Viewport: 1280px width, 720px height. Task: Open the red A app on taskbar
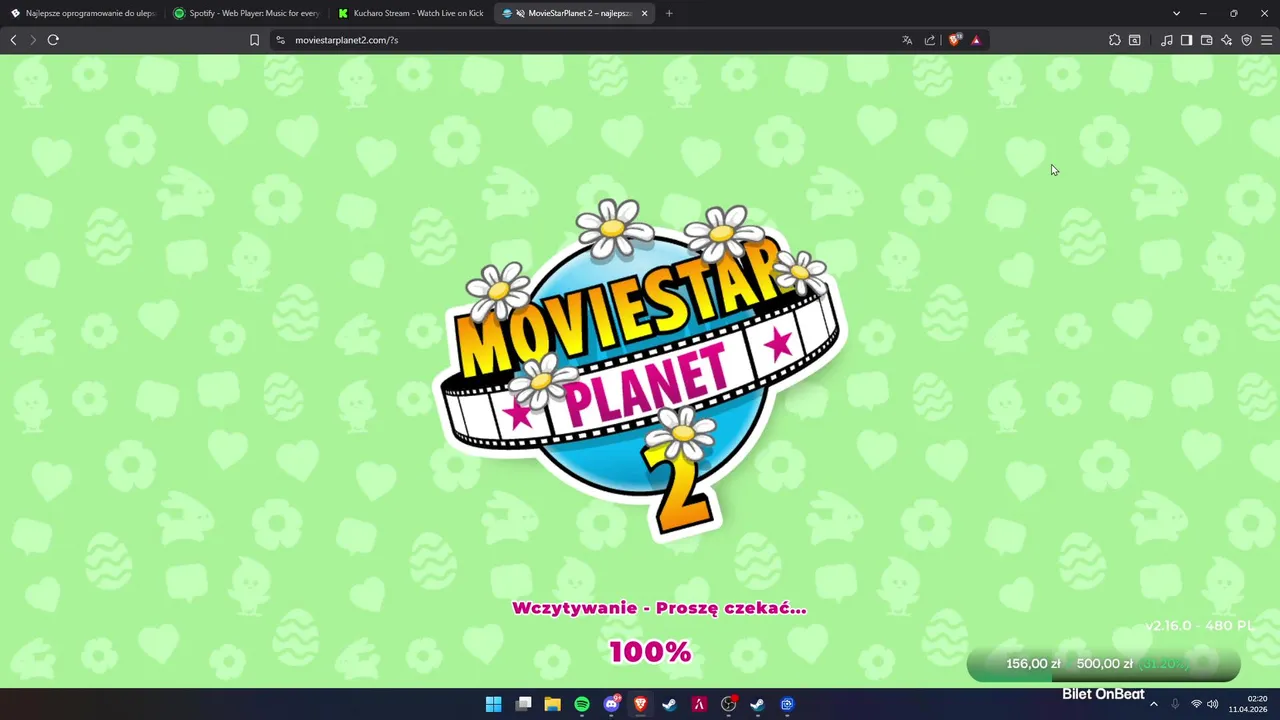pyautogui.click(x=700, y=704)
